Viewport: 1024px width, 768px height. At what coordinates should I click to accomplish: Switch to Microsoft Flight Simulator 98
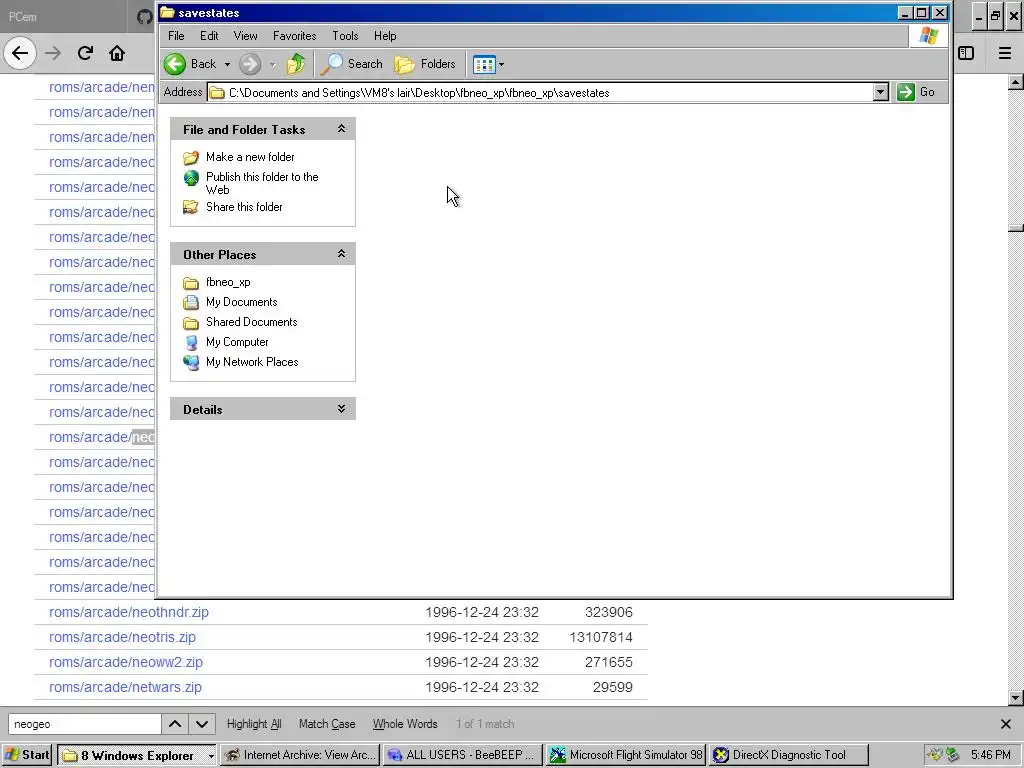click(x=626, y=755)
